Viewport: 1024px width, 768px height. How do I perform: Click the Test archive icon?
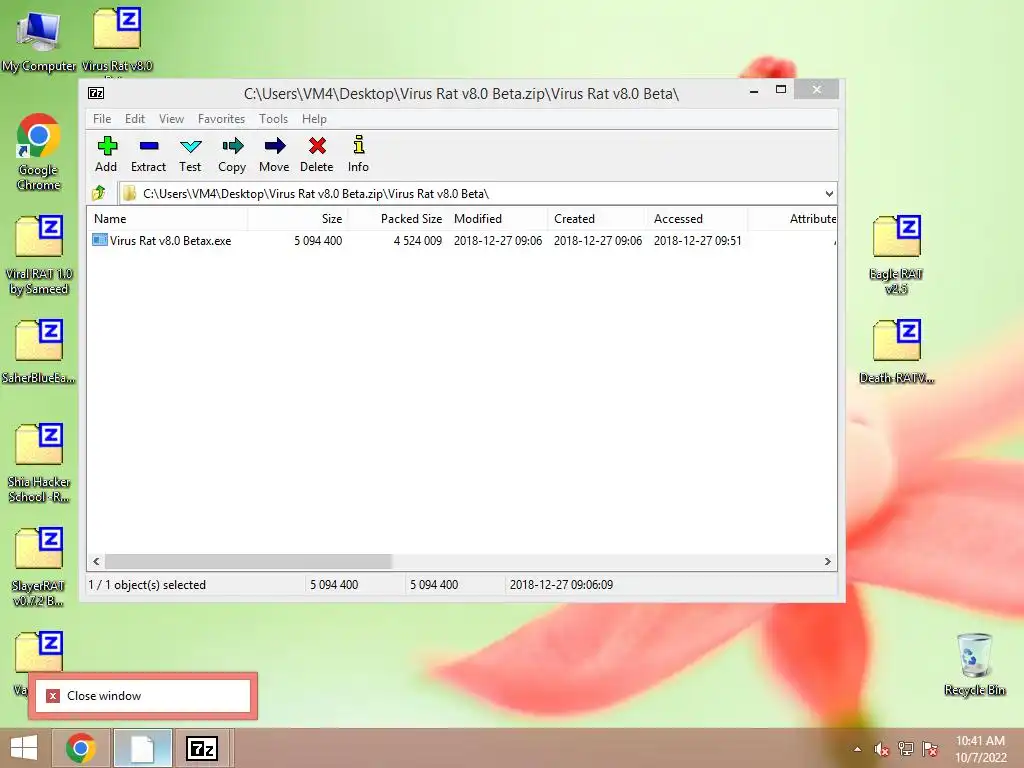click(x=191, y=146)
